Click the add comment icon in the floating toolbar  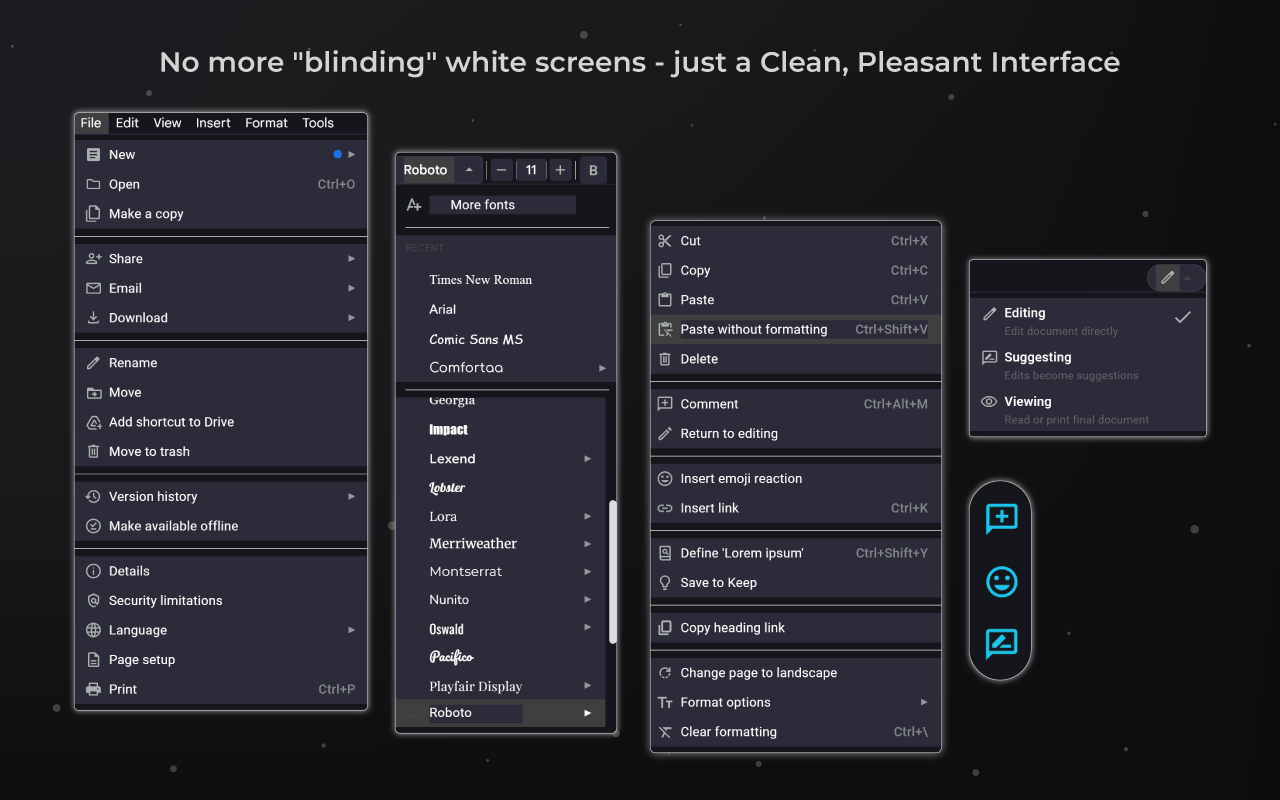[1000, 518]
